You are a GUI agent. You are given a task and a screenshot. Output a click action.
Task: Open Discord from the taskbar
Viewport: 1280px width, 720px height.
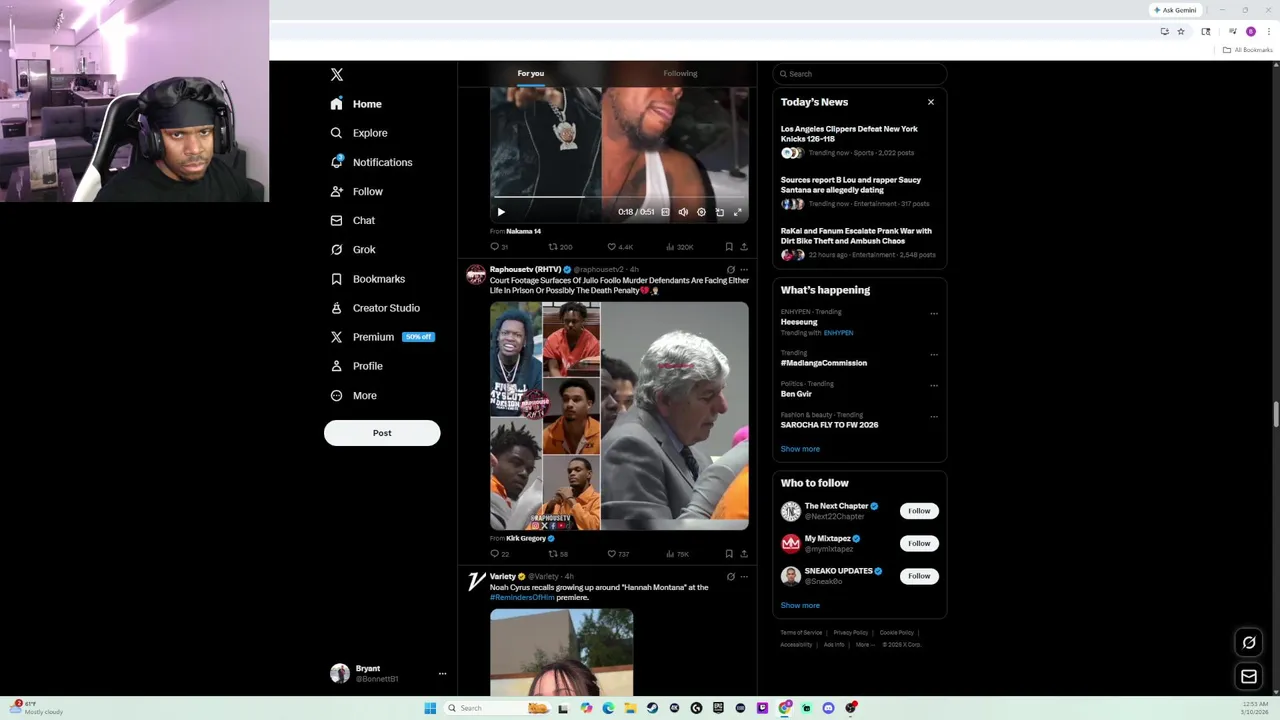click(828, 708)
